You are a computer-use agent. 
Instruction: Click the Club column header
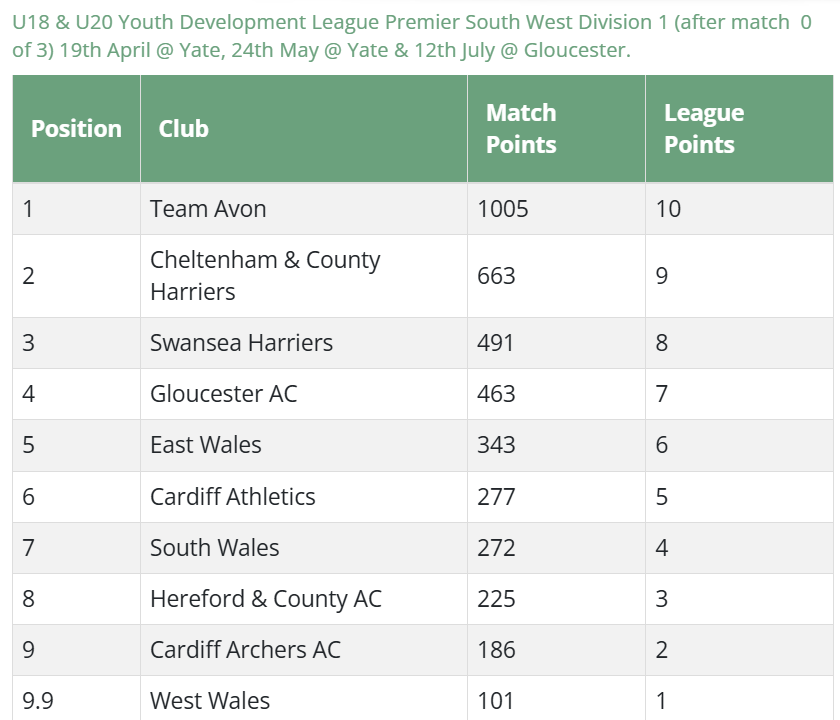[184, 129]
